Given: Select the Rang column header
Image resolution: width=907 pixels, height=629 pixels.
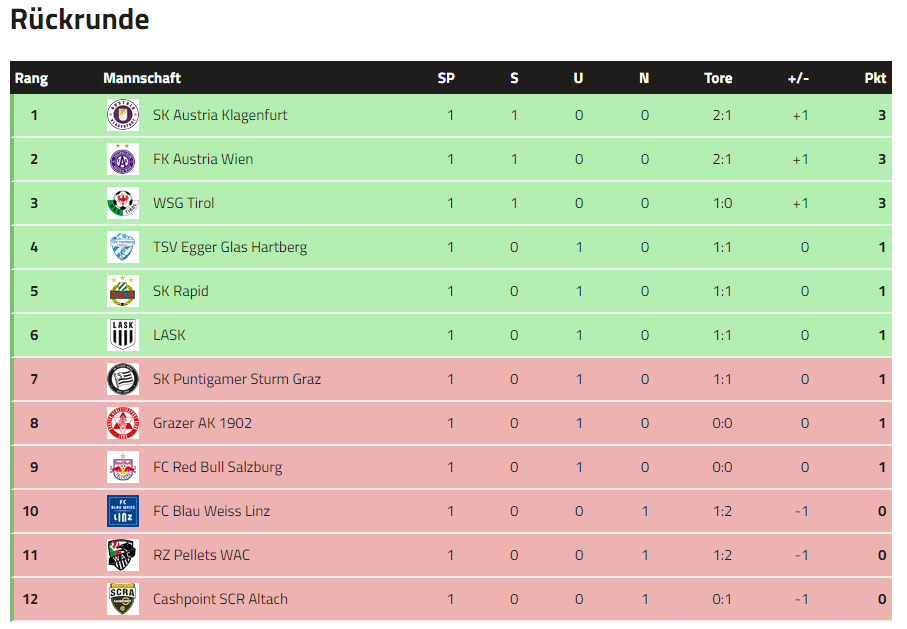Looking at the screenshot, I should 31,78.
